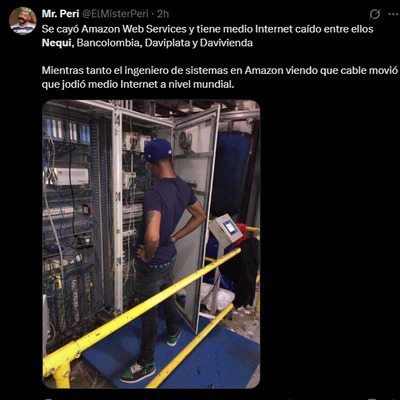Click the blue cap in the photo

tap(157, 150)
